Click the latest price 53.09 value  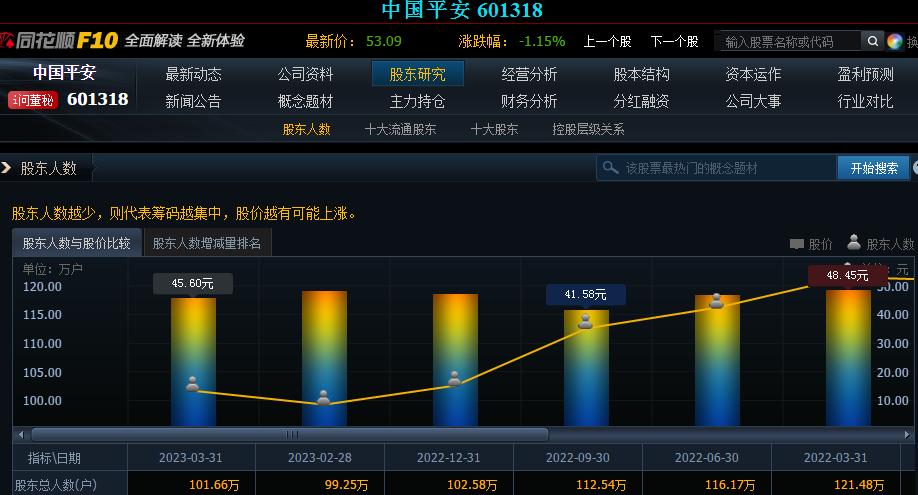[x=383, y=41]
